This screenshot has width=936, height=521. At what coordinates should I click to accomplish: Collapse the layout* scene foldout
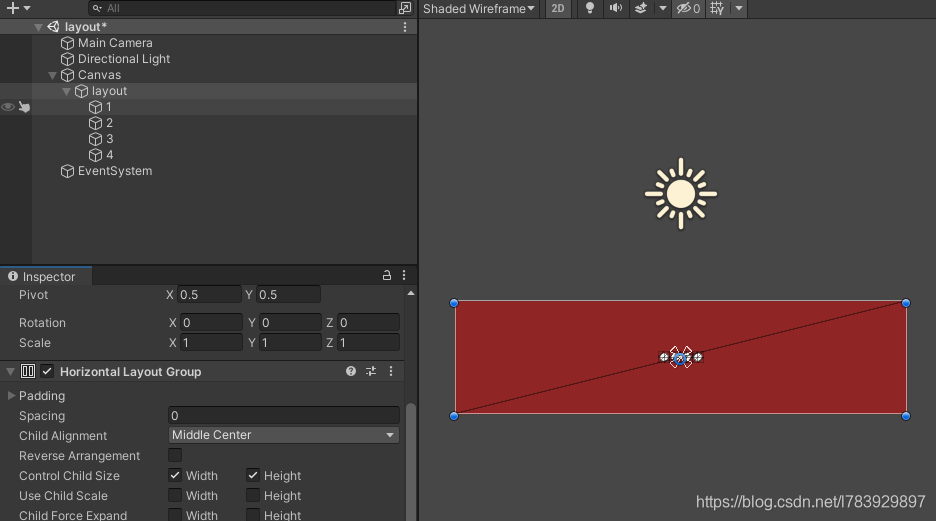click(x=38, y=27)
